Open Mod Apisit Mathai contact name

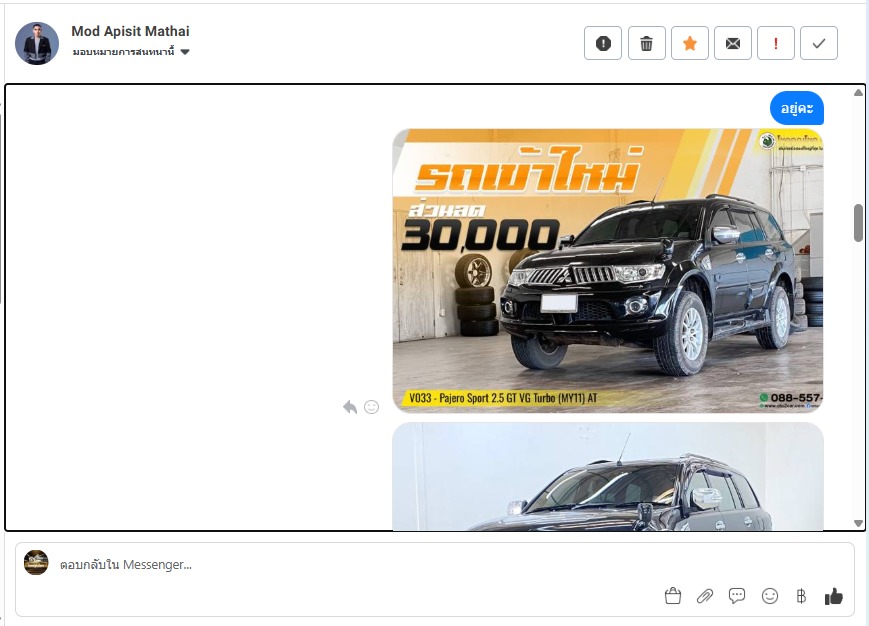130,31
